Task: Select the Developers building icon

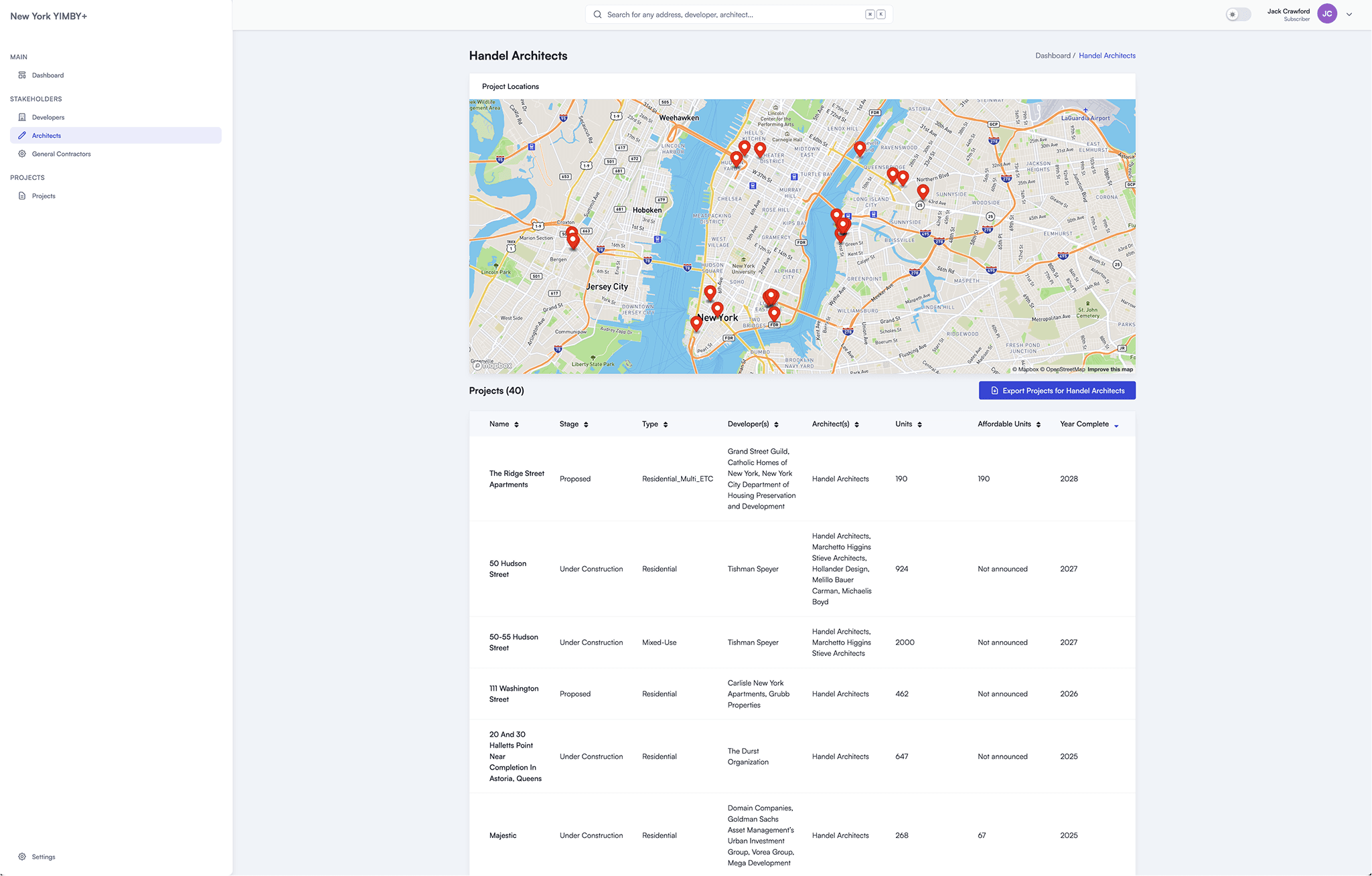Action: tap(22, 117)
